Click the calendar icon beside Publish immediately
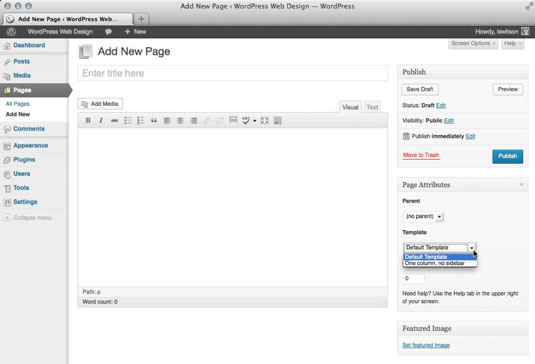Screen dimensions: 535x364 [406, 136]
